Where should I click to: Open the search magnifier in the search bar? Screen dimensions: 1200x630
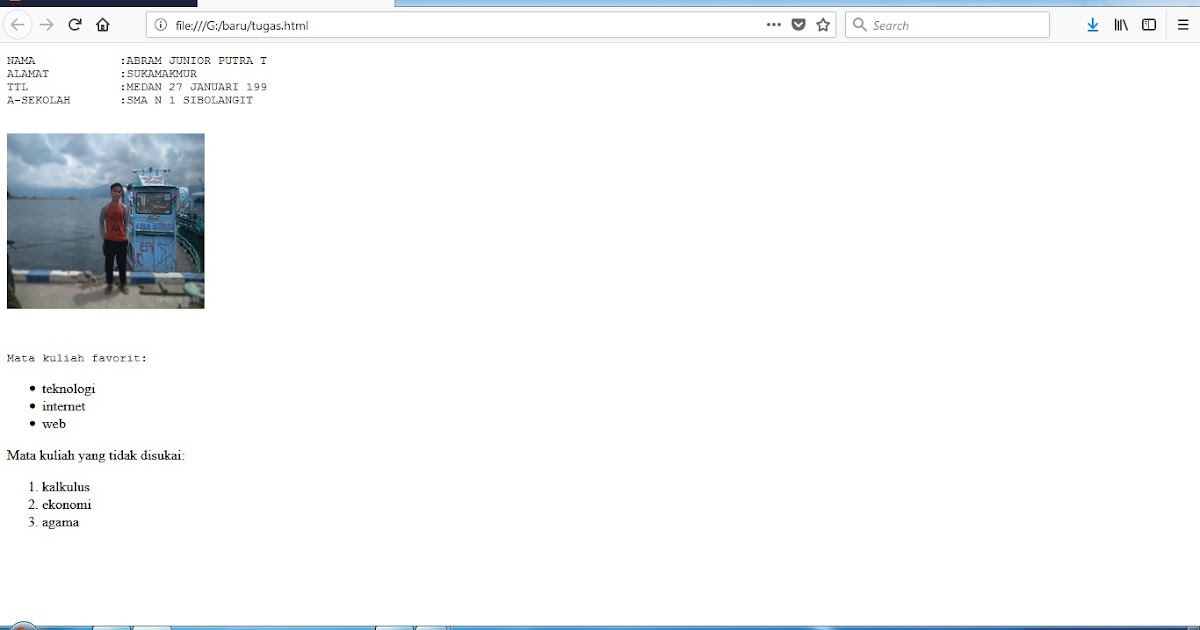tap(860, 24)
